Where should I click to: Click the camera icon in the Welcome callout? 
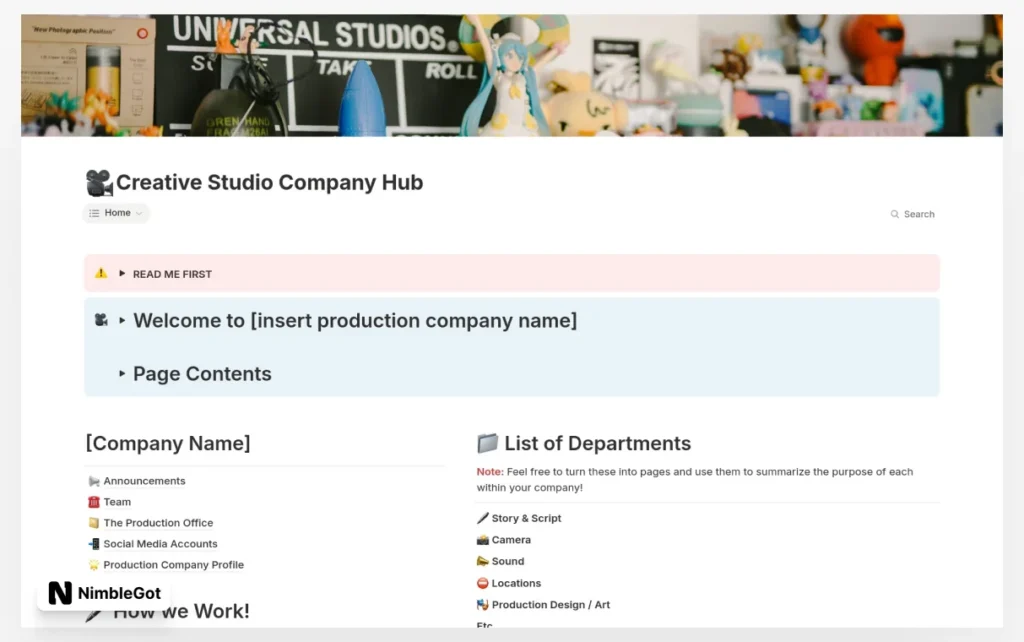[x=101, y=320]
